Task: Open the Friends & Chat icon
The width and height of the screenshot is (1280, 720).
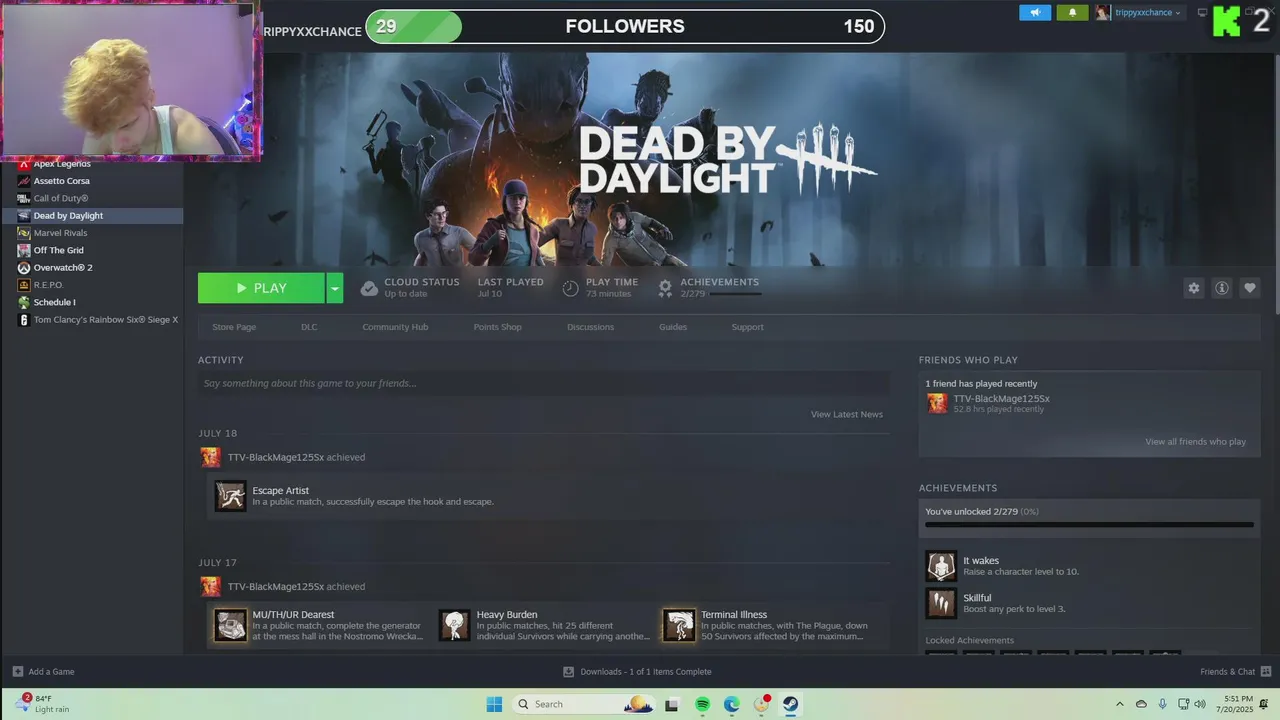Action: (1266, 671)
